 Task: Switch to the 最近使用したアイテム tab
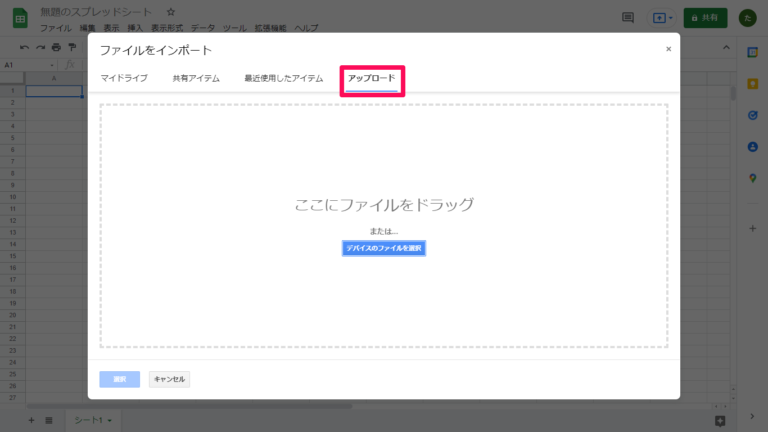coord(284,78)
